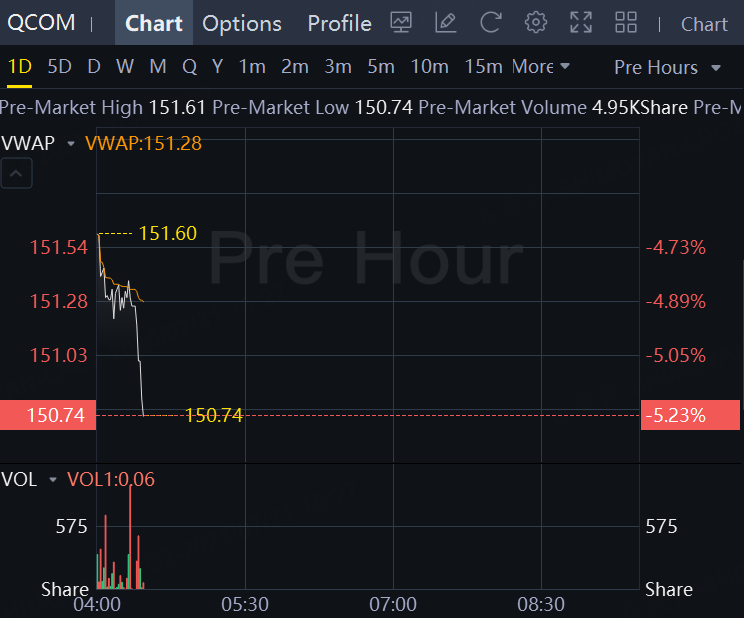Expand chart to full screen
This screenshot has height=618, width=744.
(581, 23)
